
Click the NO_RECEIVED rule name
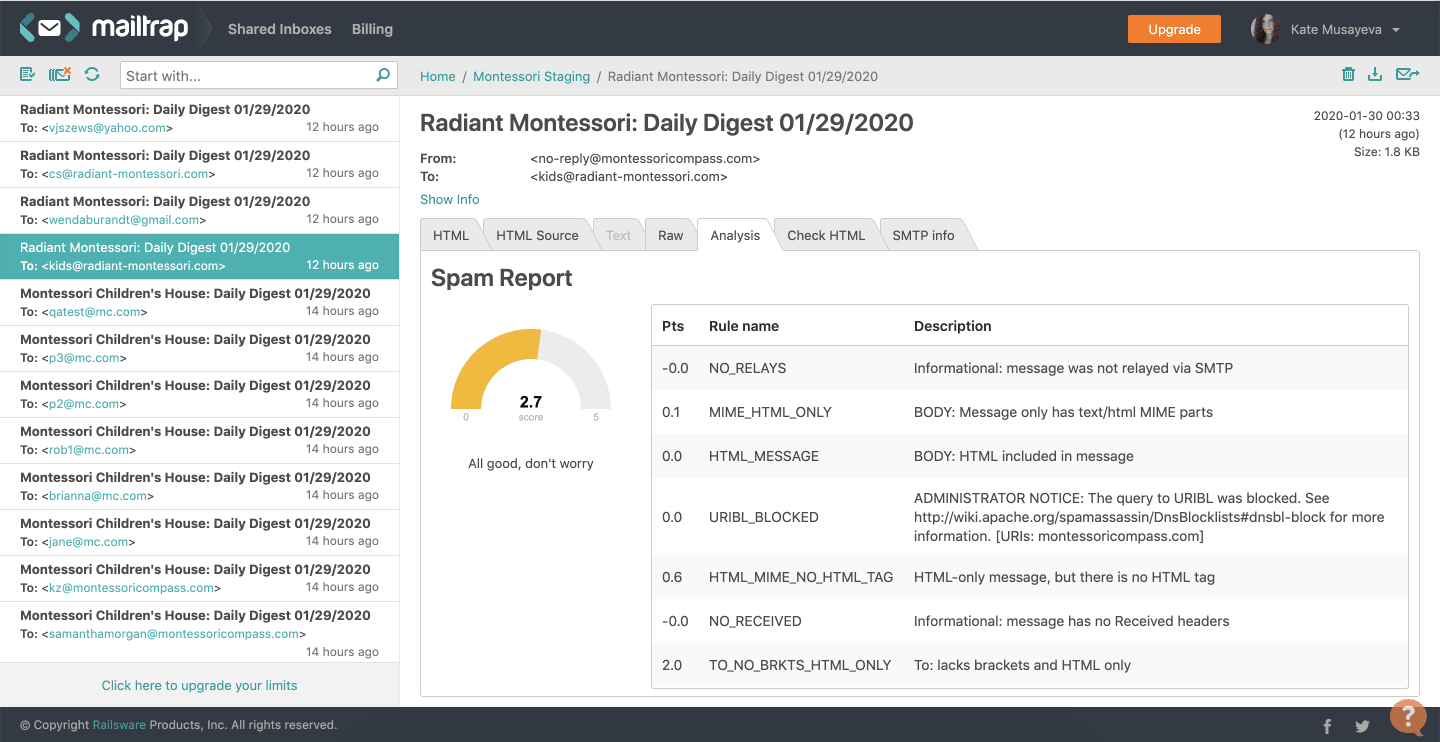(x=755, y=621)
